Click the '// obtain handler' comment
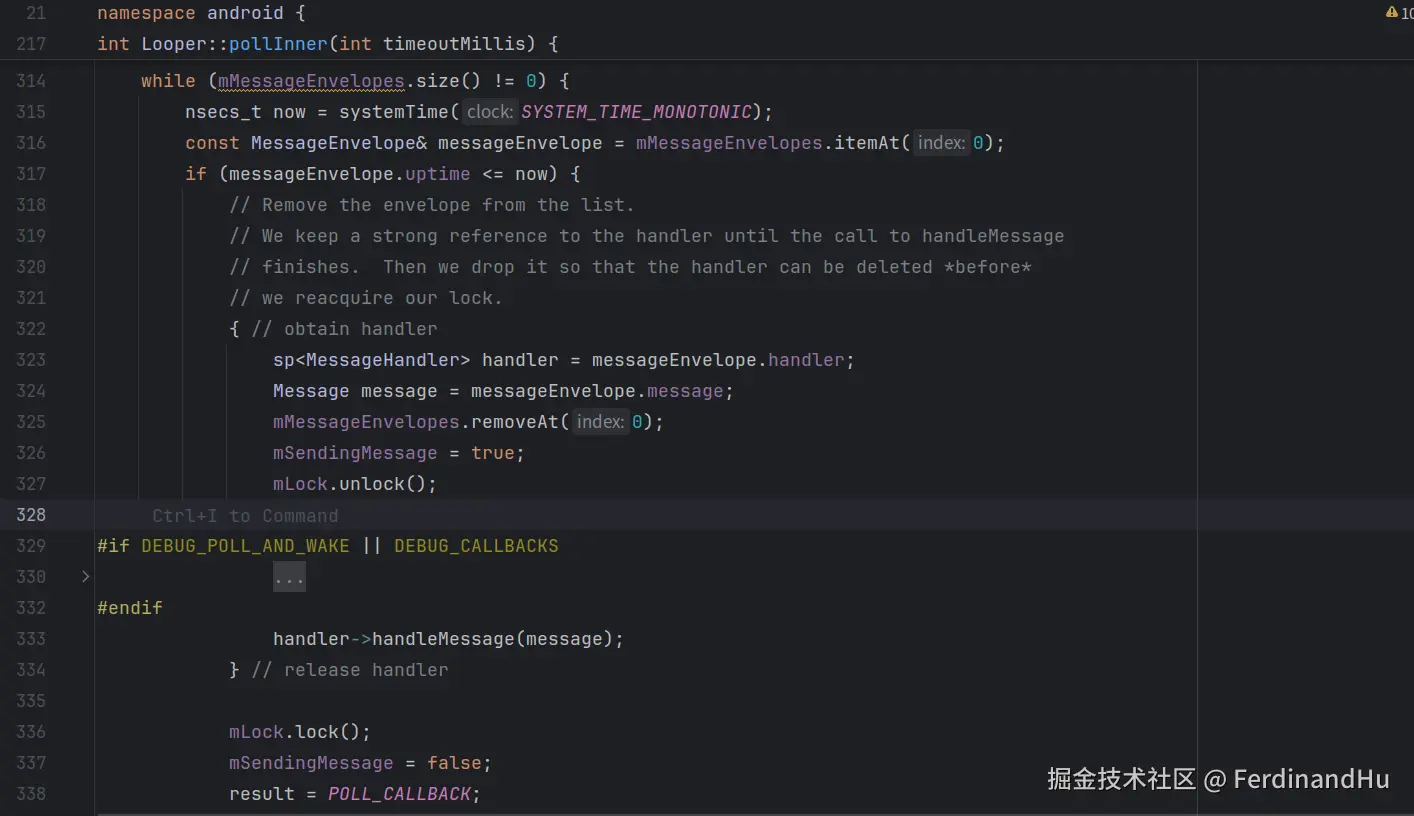Viewport: 1414px width, 816px height. tap(344, 329)
